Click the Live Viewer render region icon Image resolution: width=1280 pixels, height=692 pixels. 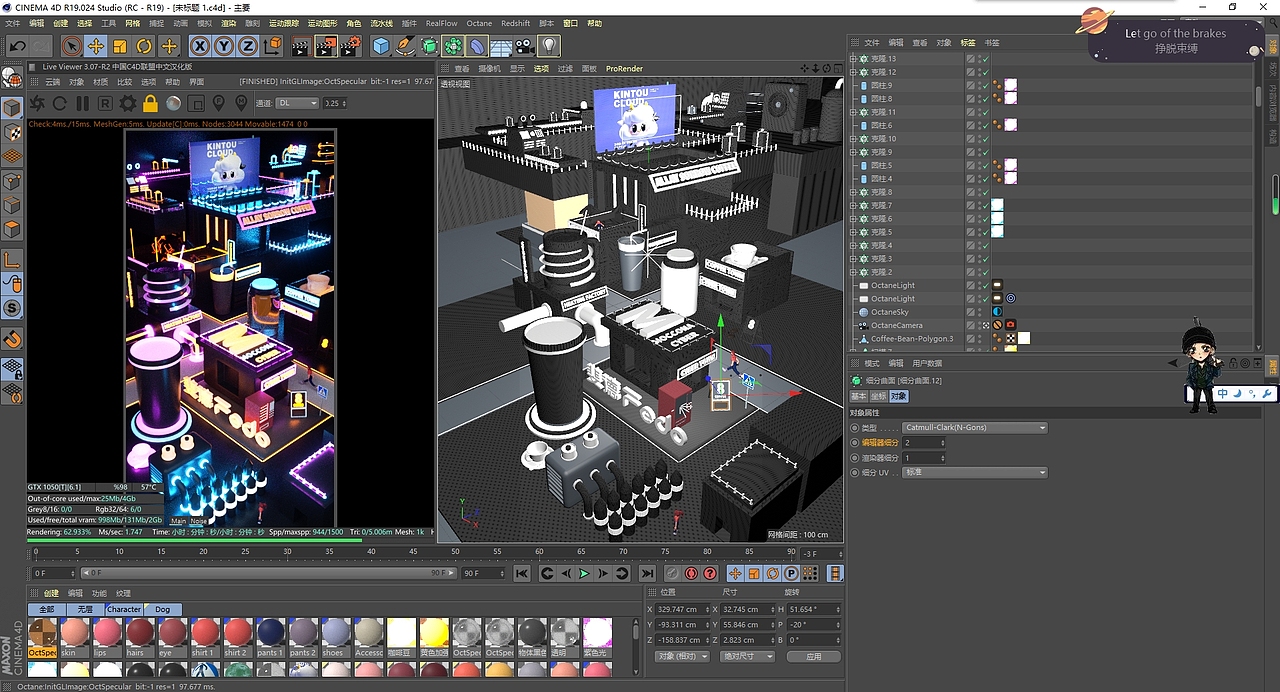(196, 103)
